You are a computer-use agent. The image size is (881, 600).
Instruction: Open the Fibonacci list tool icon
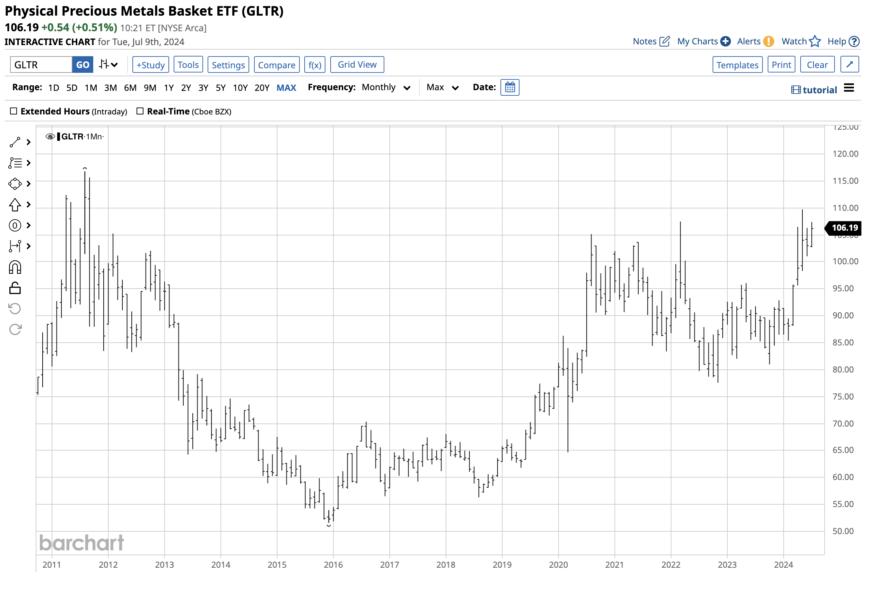click(15, 163)
